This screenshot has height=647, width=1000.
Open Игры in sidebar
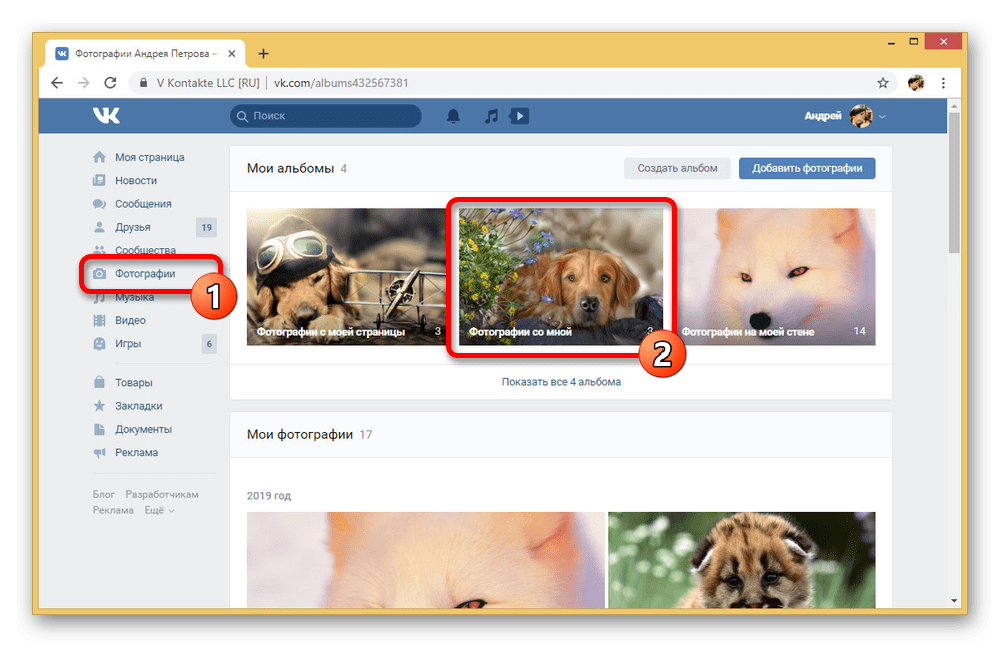[128, 343]
